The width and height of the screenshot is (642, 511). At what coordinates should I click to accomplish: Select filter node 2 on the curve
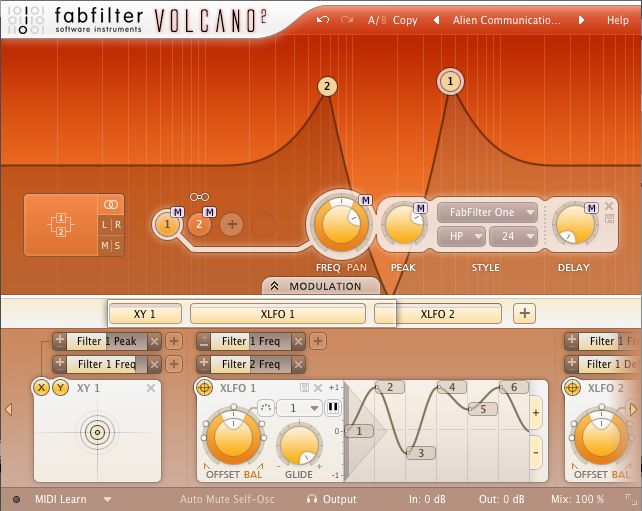coord(327,86)
